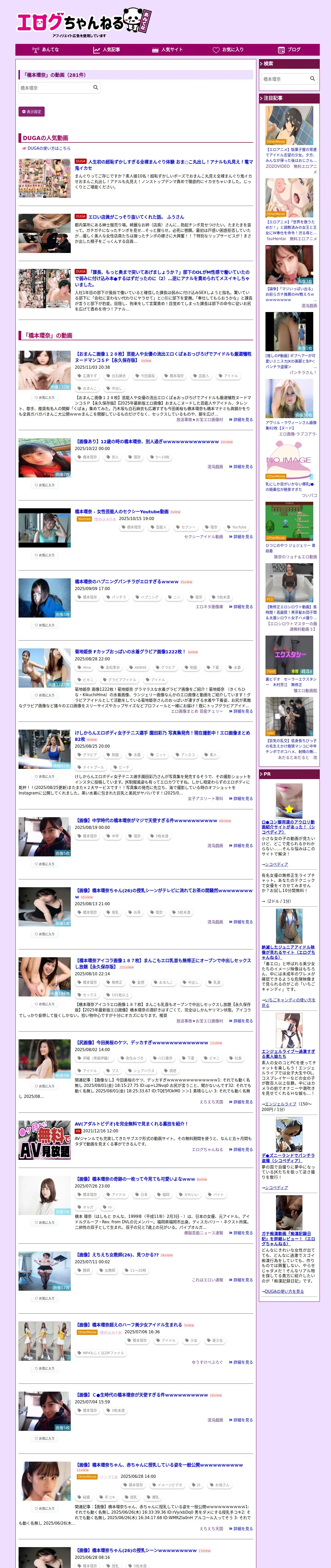Favorite the 2025/09/09 17:00 post
Screen dimensions: 331x1568
click(44, 625)
